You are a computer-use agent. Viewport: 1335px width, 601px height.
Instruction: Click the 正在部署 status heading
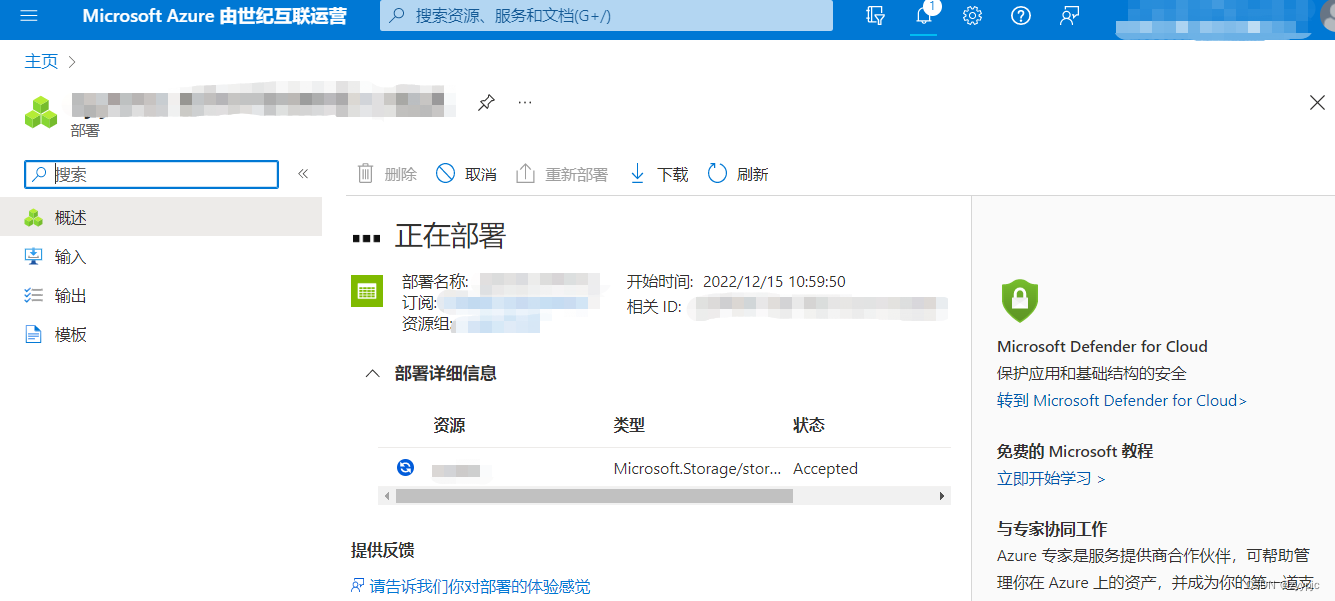point(450,236)
